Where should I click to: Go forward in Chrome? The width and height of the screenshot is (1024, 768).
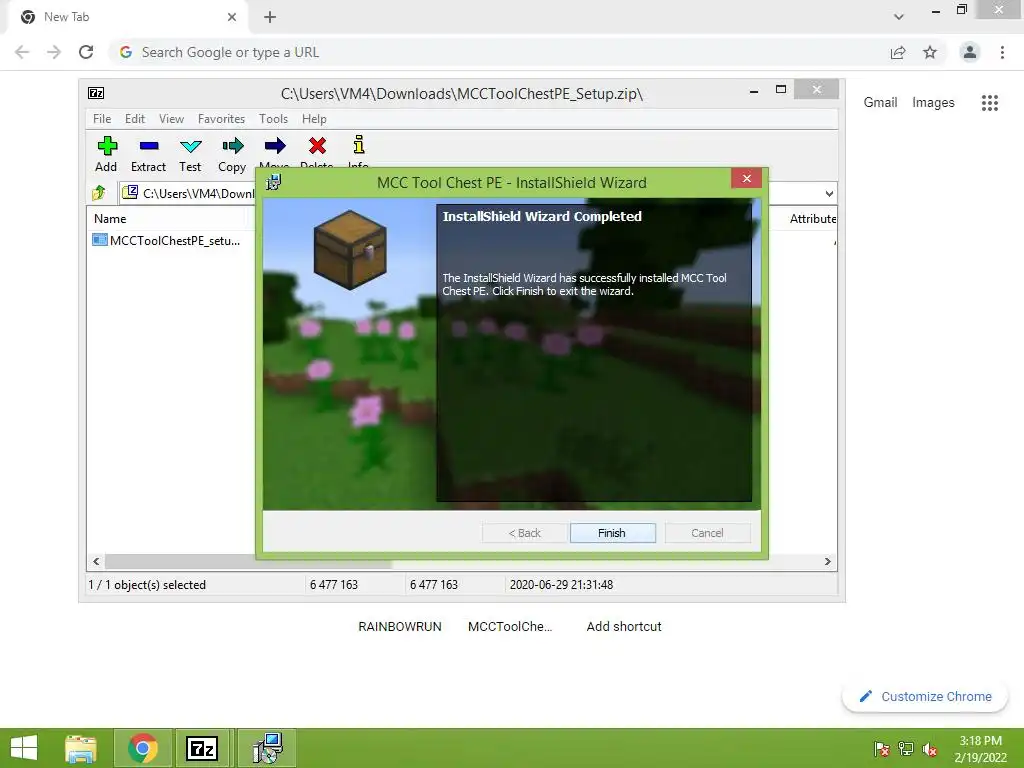click(x=54, y=52)
